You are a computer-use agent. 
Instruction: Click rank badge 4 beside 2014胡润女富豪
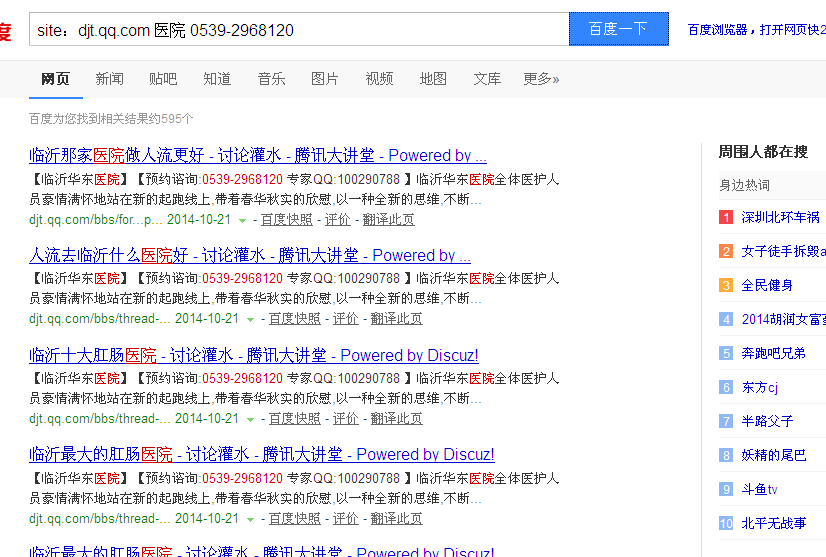click(726, 319)
